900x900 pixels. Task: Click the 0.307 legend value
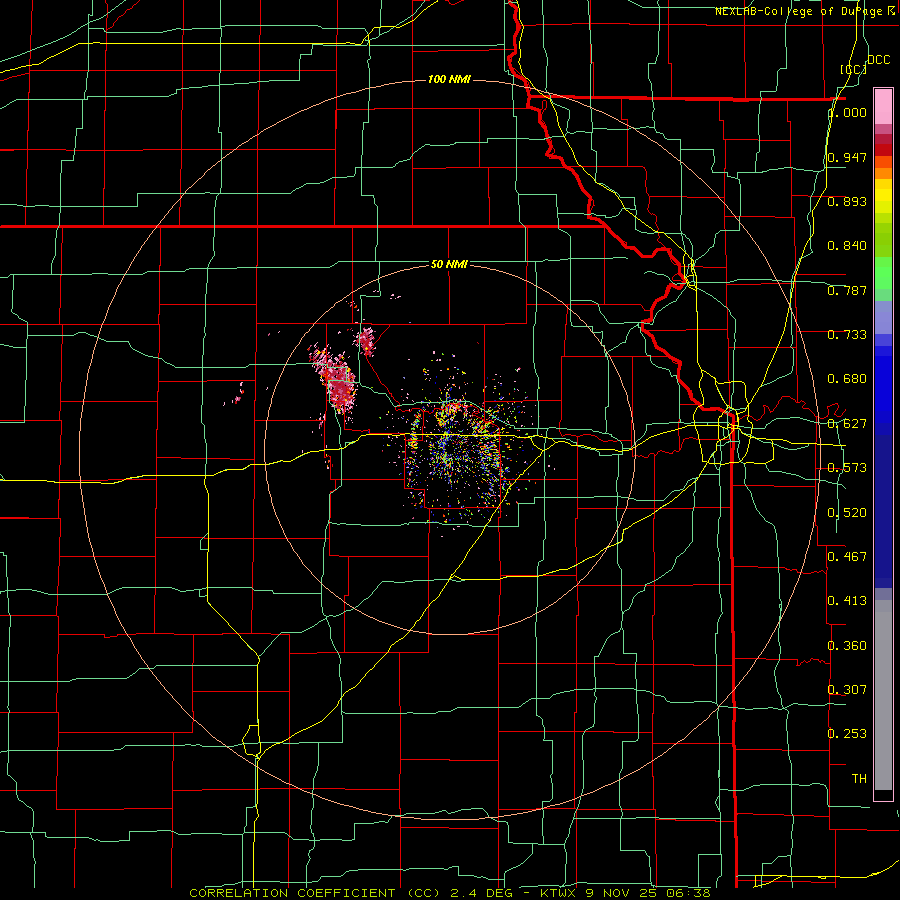847,689
